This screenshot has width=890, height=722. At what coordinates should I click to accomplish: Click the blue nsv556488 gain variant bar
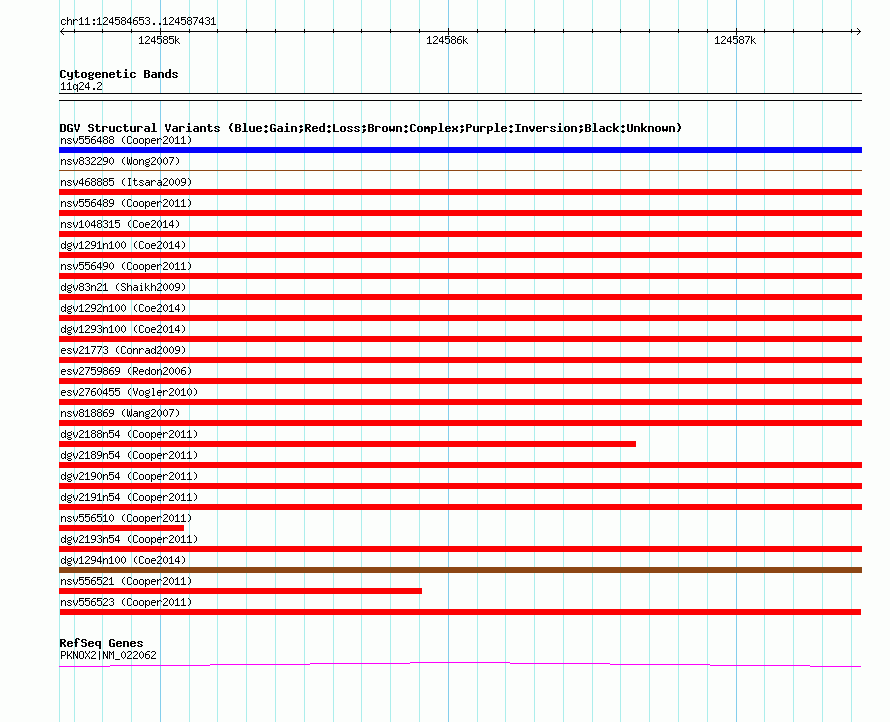coord(460,150)
